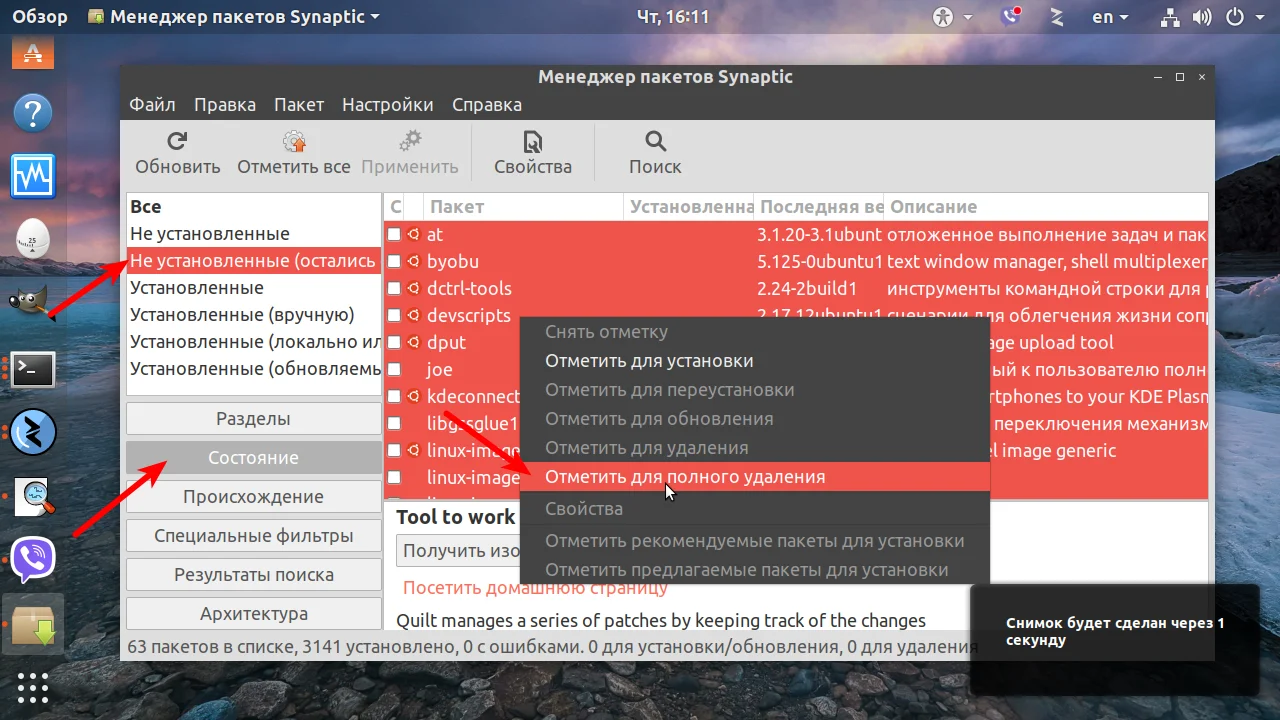Tick the checkbox for package dctrl-tools
The image size is (1280, 720).
click(394, 288)
